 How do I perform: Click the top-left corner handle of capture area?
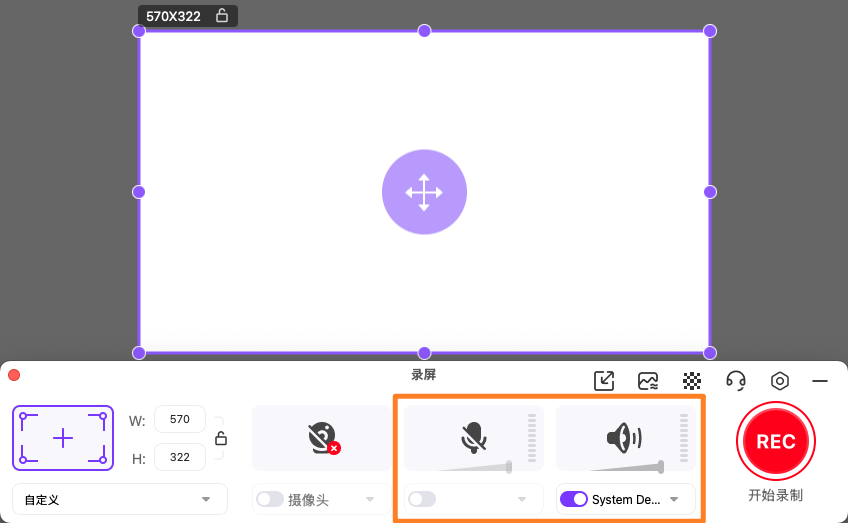click(138, 31)
